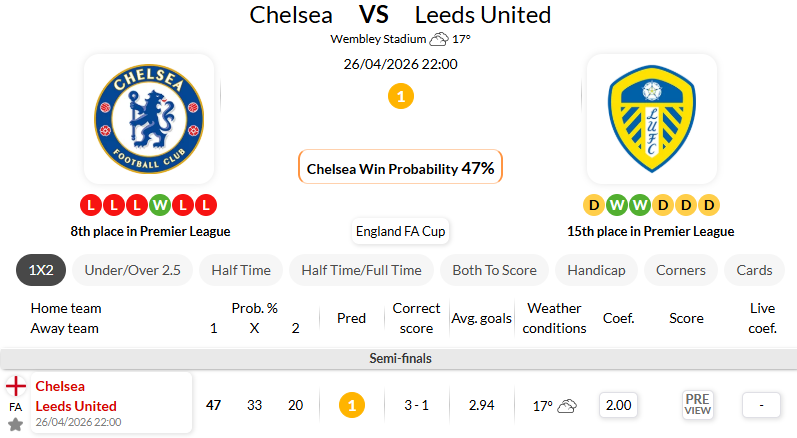The image size is (797, 438).
Task: Click the Chelsea club crest logo
Action: tap(149, 119)
